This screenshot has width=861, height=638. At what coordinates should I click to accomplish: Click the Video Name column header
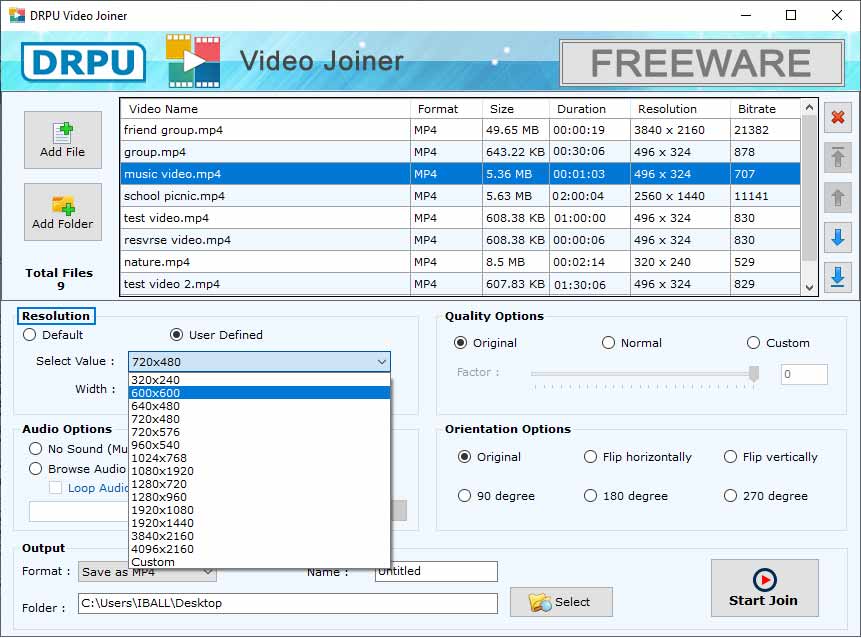click(265, 109)
